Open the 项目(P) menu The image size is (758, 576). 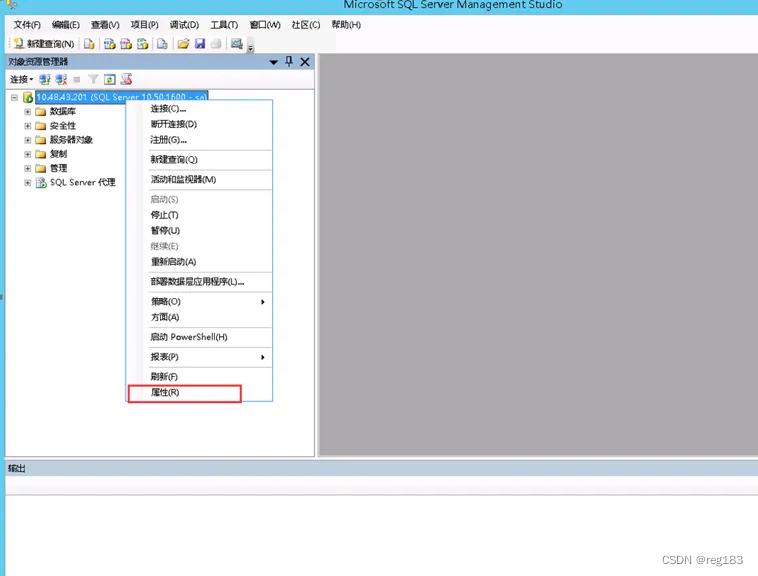click(144, 25)
